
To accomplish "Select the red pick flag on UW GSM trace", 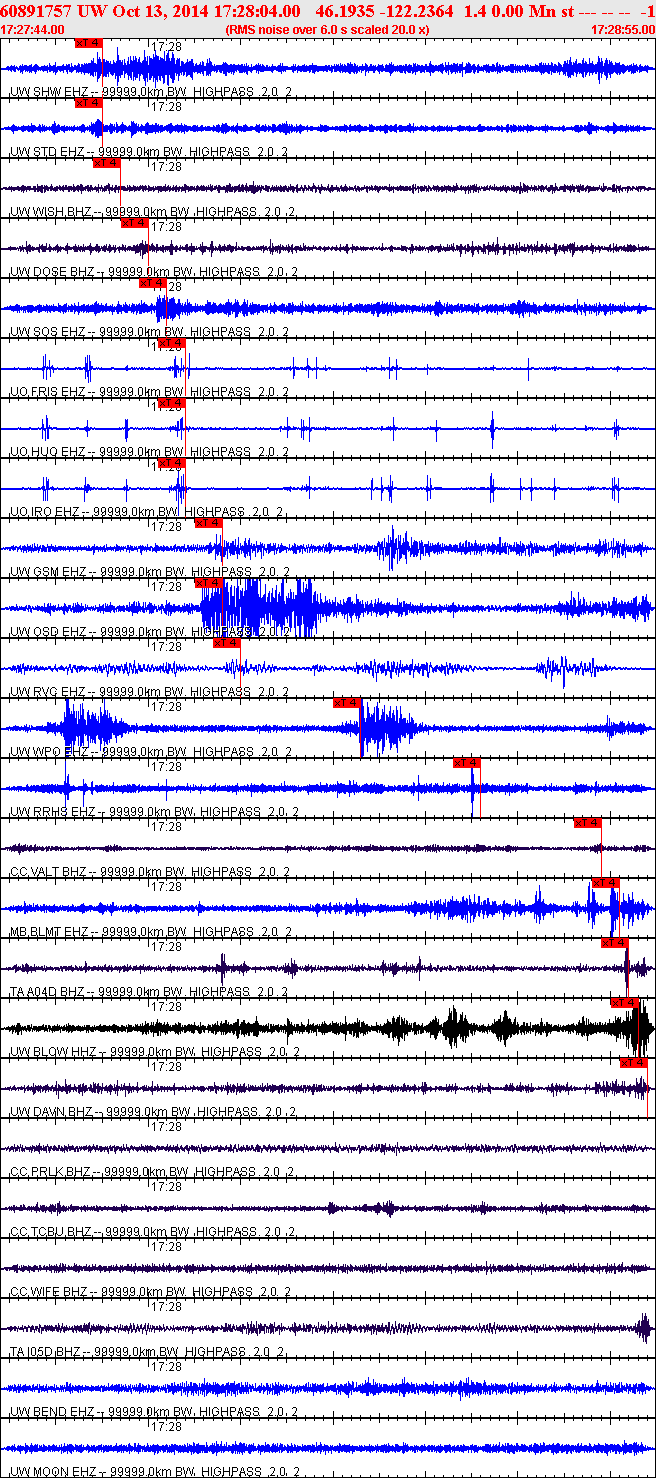I will coord(208,523).
